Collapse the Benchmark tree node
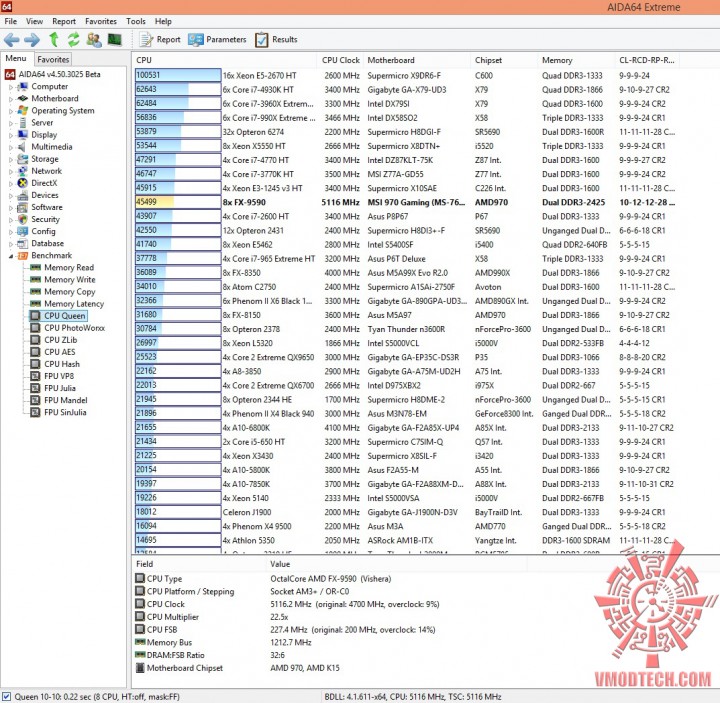720x703 pixels. (x=11, y=256)
